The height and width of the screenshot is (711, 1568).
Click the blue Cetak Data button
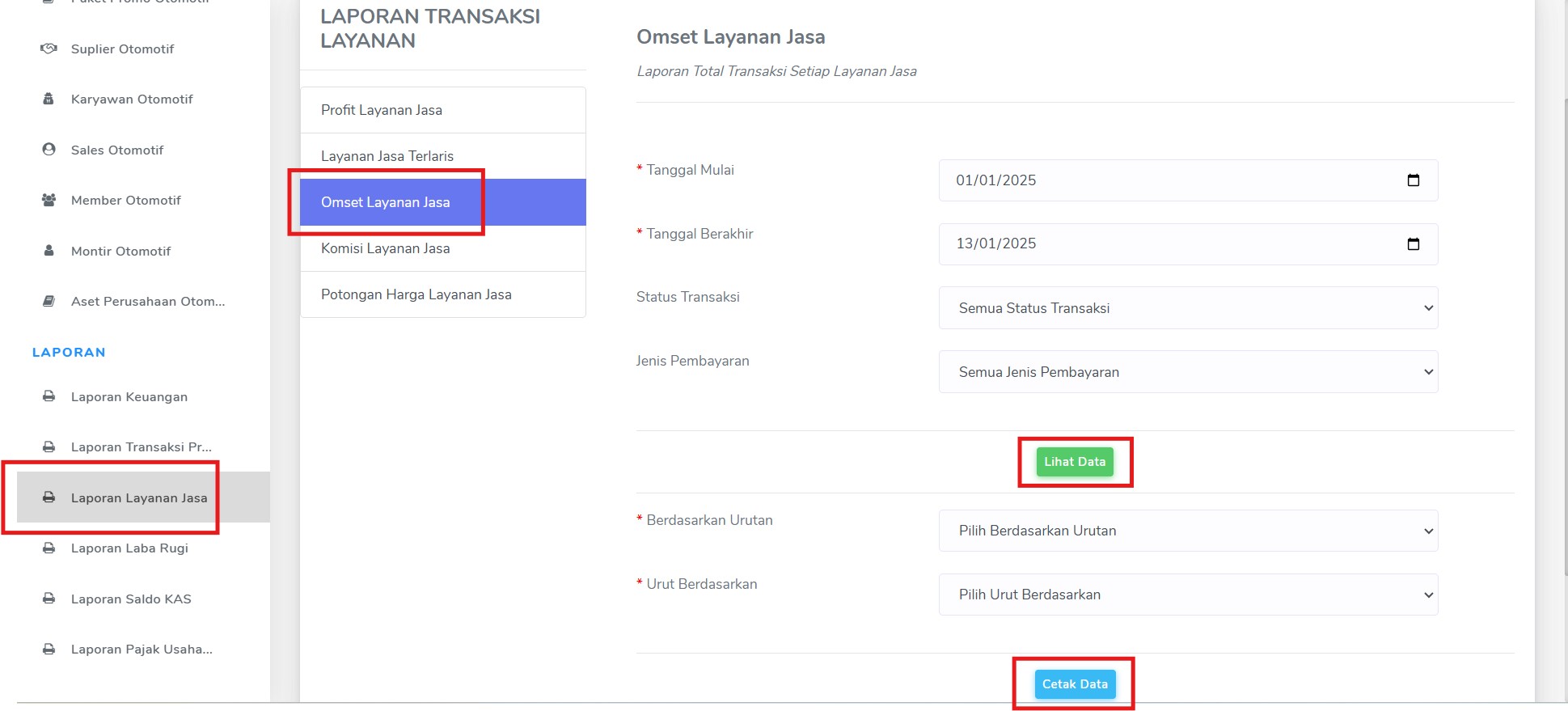coord(1075,684)
